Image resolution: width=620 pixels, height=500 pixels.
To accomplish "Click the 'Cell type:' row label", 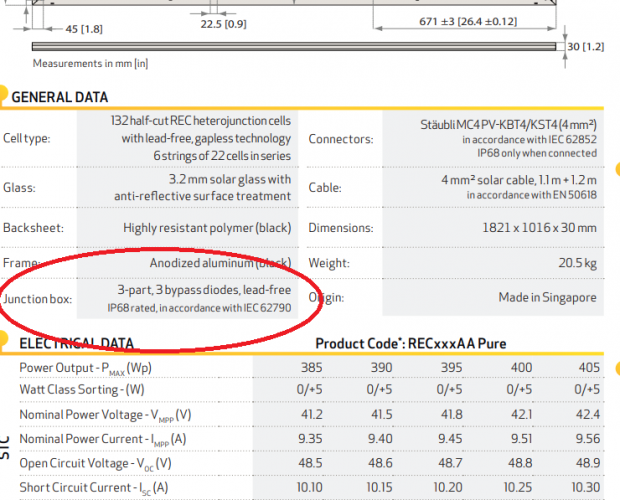I will (x=27, y=140).
